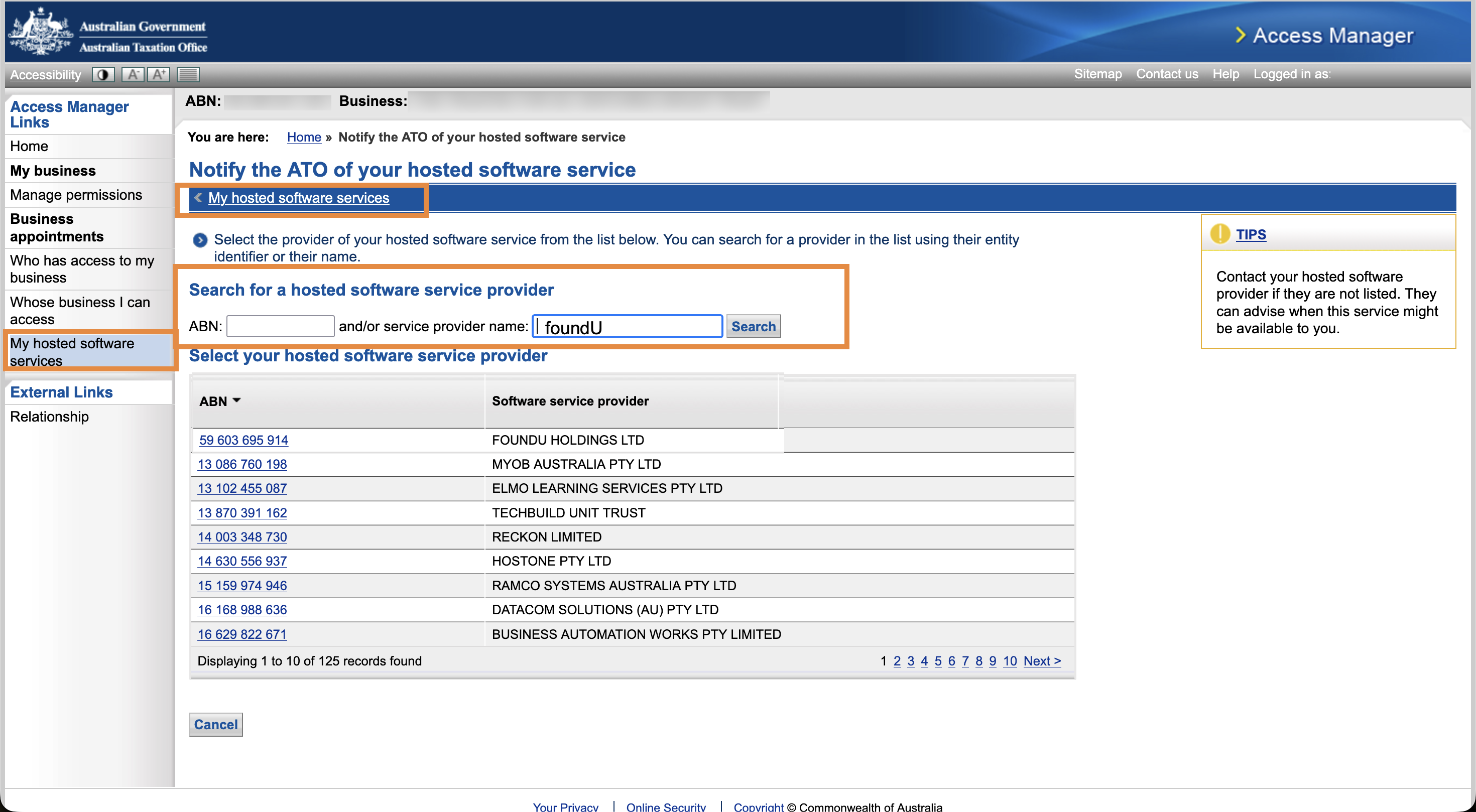Viewport: 1476px width, 812px height.
Task: Go back to My hosted software services
Action: click(x=299, y=198)
